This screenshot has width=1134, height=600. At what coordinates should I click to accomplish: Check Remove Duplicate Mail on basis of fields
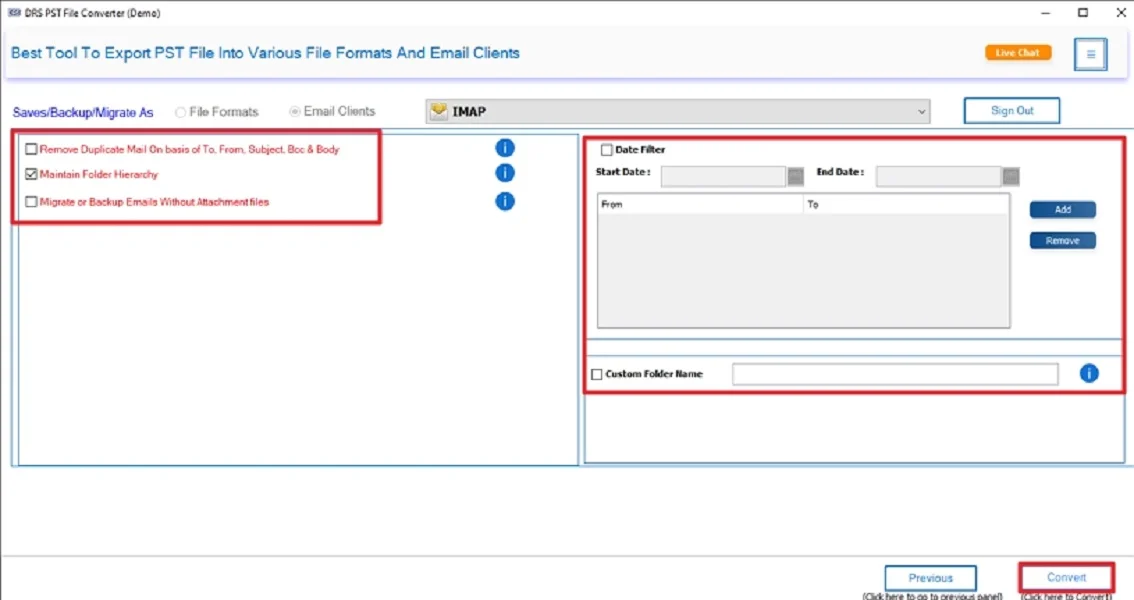pyautogui.click(x=31, y=147)
